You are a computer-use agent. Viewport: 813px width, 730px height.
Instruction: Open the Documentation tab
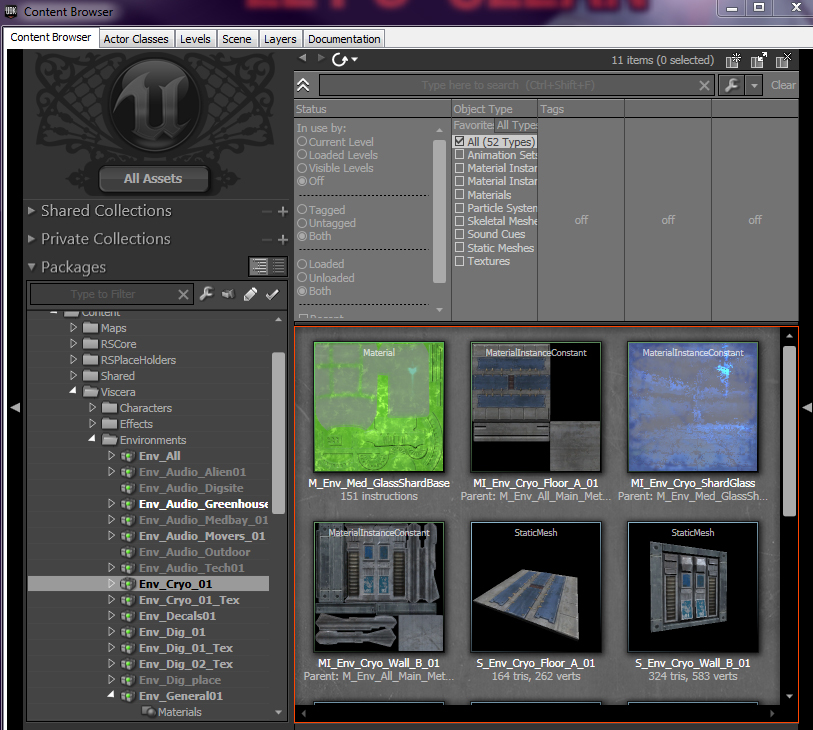click(344, 39)
